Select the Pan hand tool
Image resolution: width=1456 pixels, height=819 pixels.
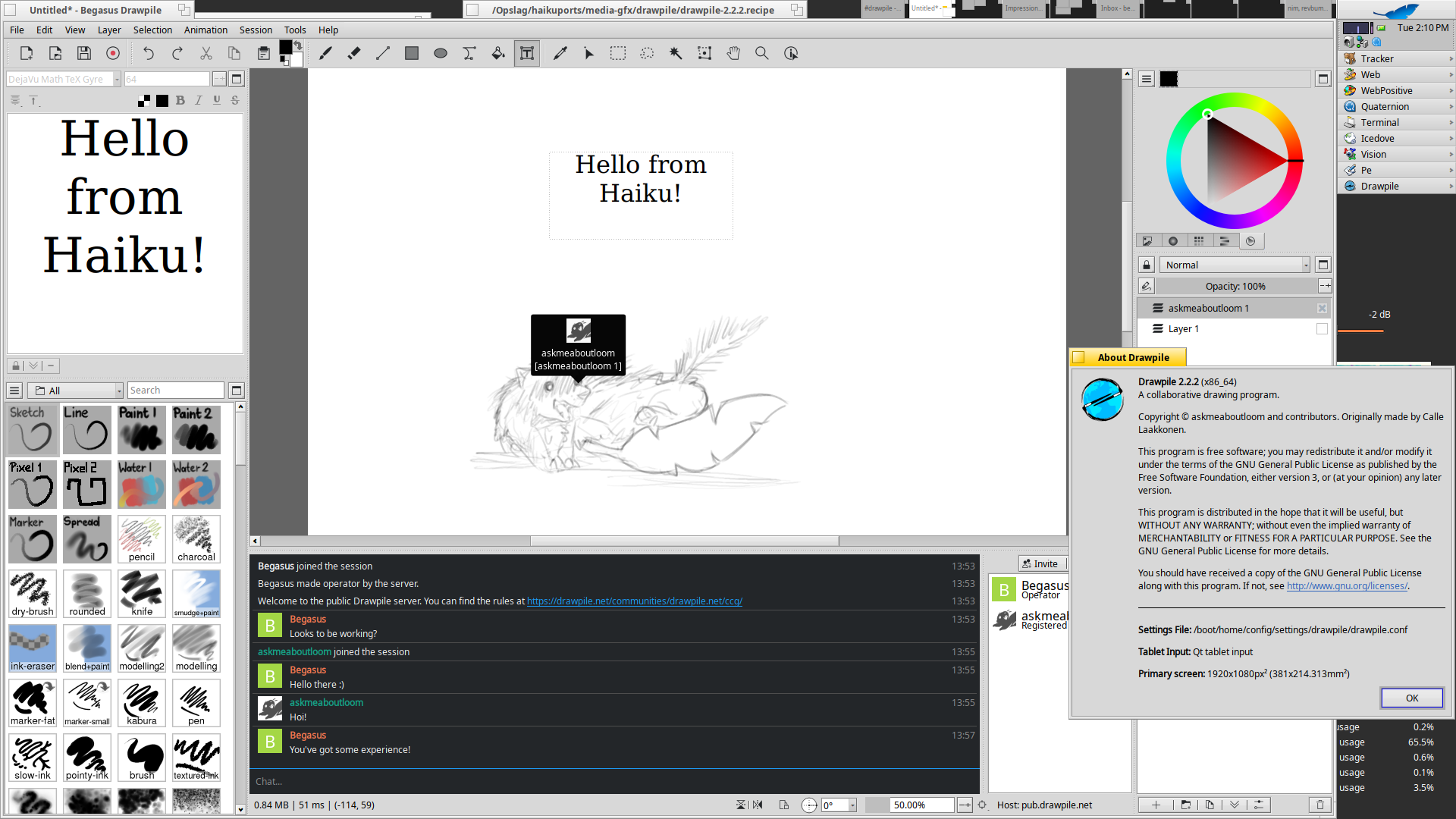[x=733, y=53]
